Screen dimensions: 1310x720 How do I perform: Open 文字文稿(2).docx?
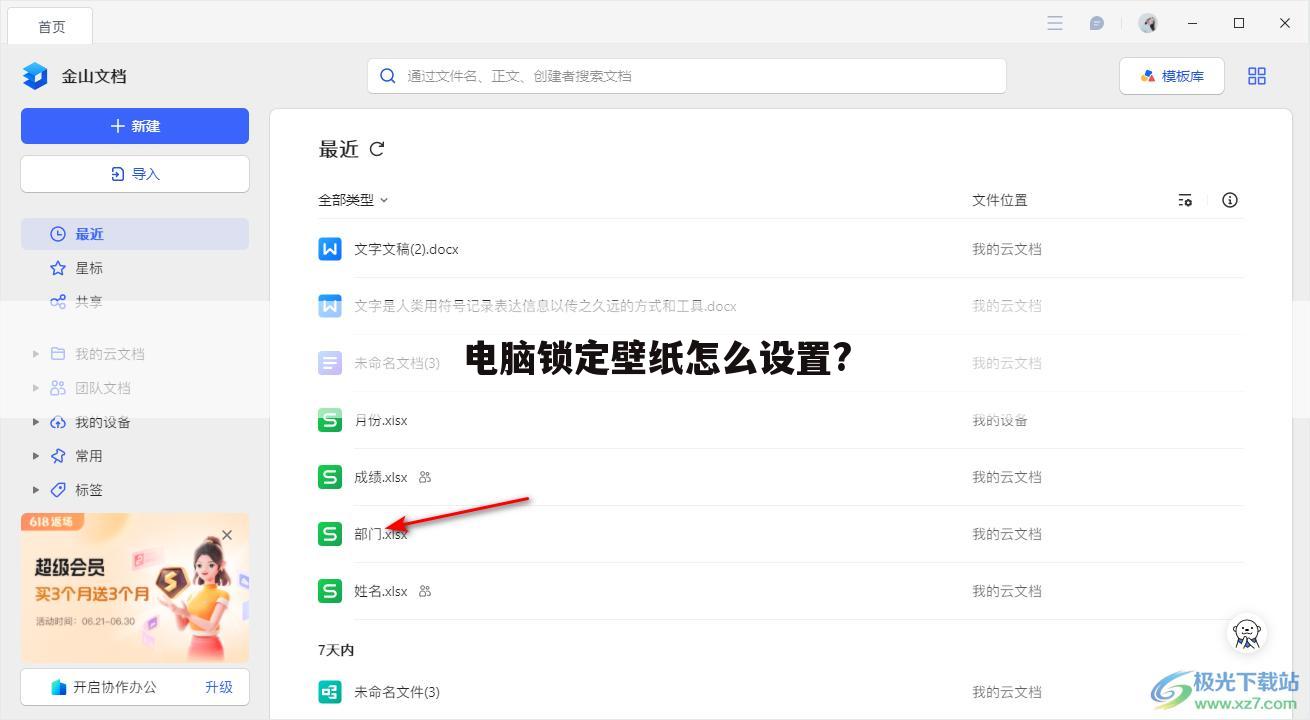coord(406,249)
